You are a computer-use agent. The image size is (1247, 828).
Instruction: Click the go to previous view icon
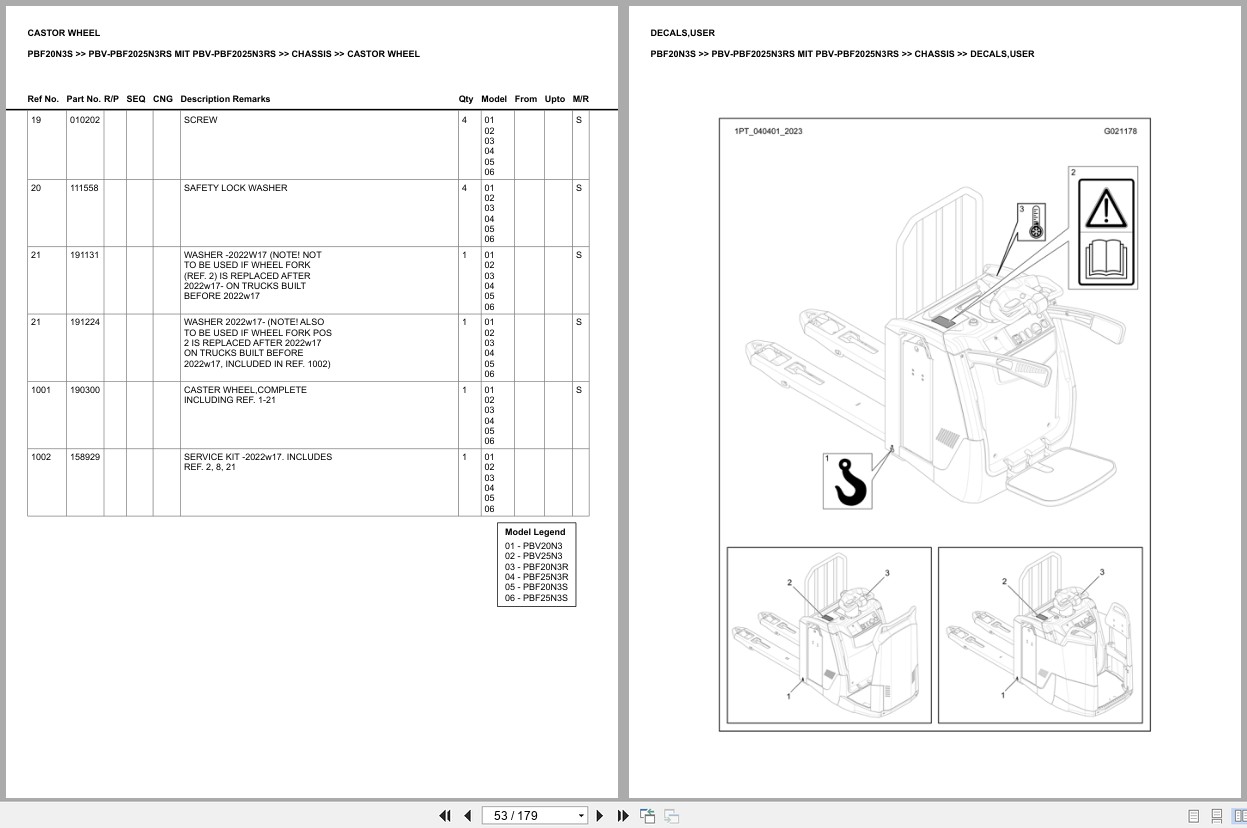647,816
